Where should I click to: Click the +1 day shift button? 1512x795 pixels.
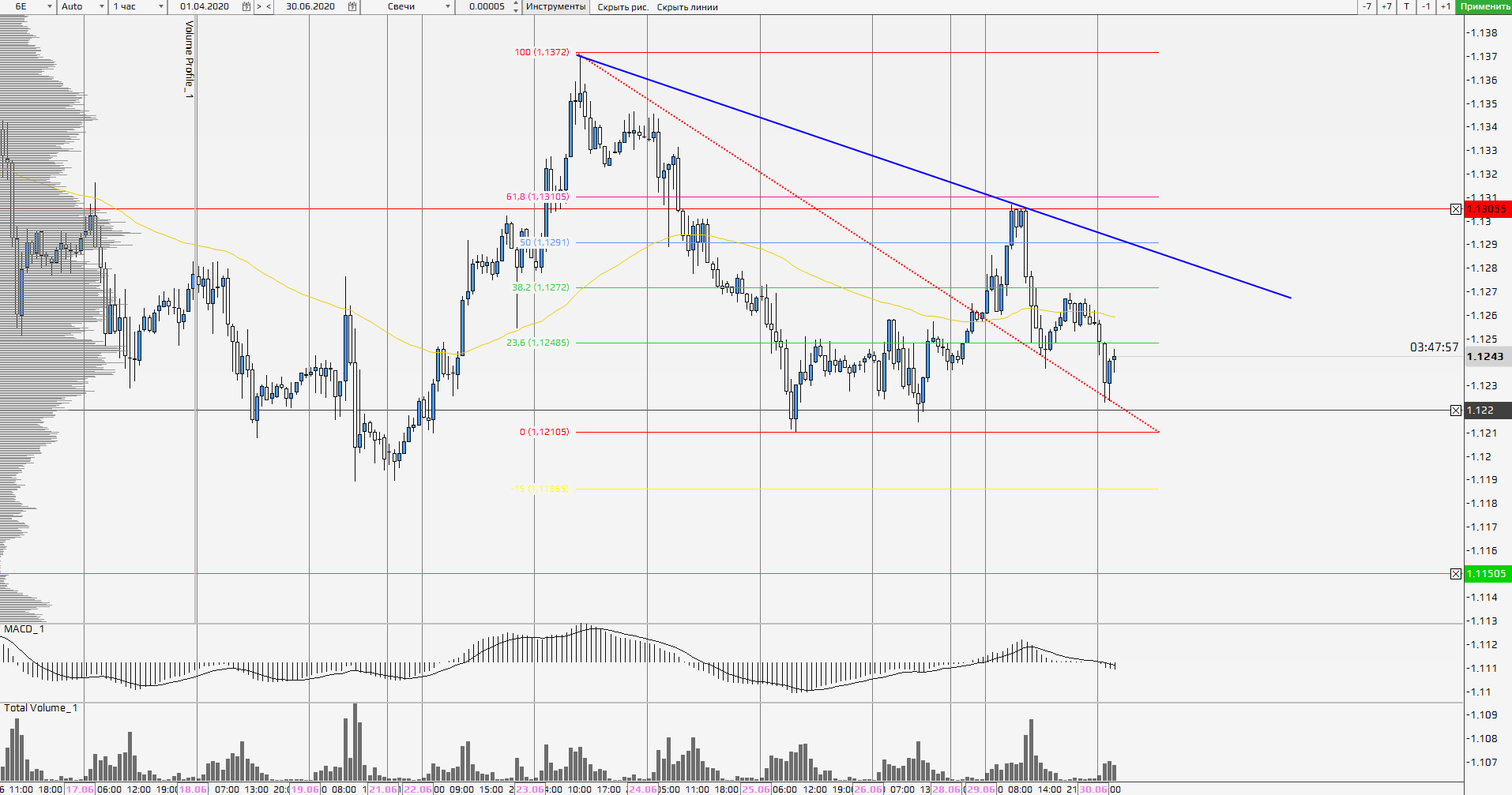[1445, 6]
